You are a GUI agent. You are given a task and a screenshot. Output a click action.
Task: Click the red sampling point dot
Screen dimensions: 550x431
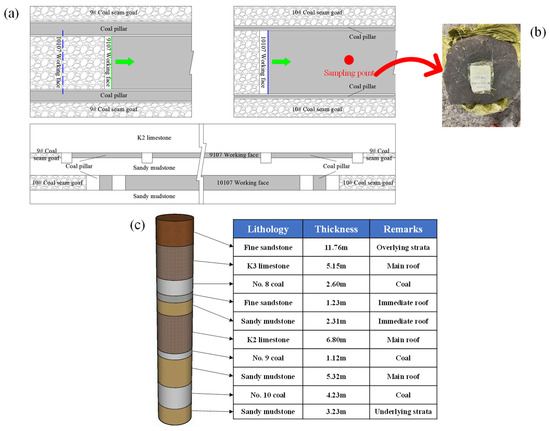coord(349,60)
